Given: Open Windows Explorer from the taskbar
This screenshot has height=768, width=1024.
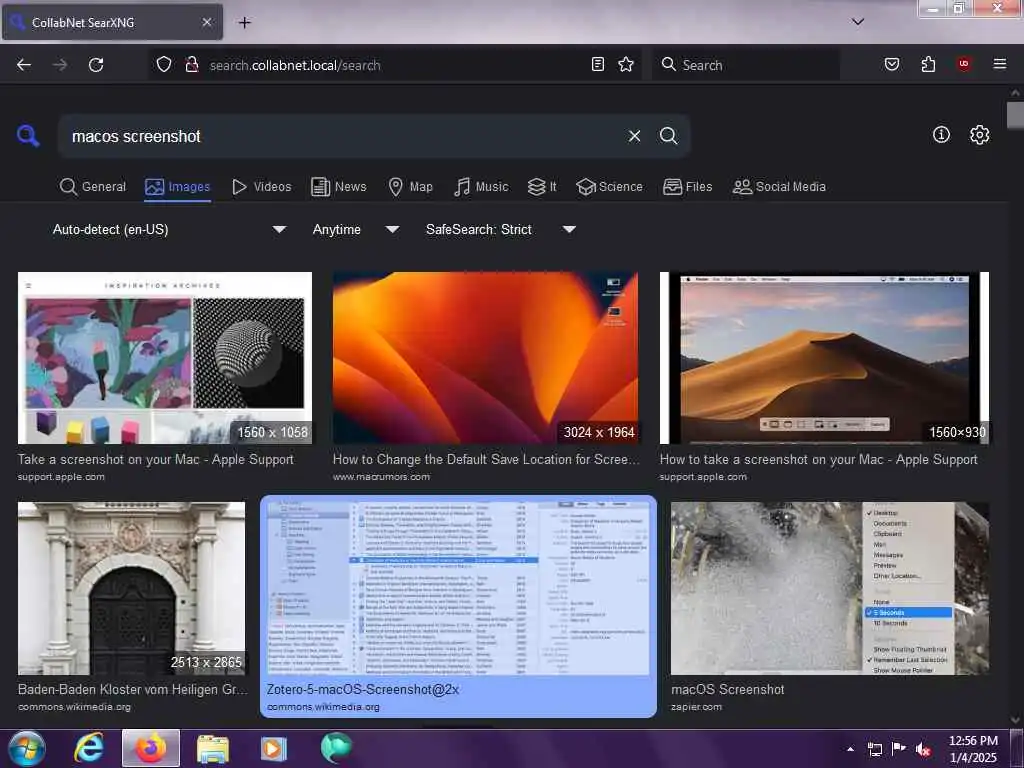Looking at the screenshot, I should coord(213,748).
